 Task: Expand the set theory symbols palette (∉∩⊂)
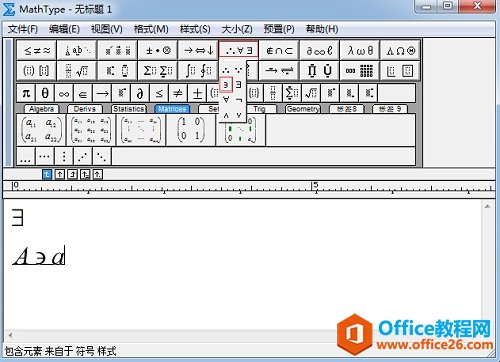pos(279,51)
